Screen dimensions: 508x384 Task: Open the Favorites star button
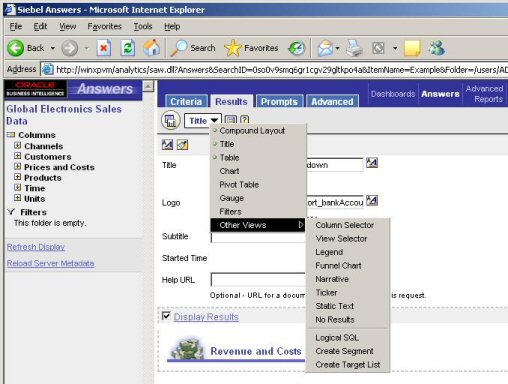[251, 48]
